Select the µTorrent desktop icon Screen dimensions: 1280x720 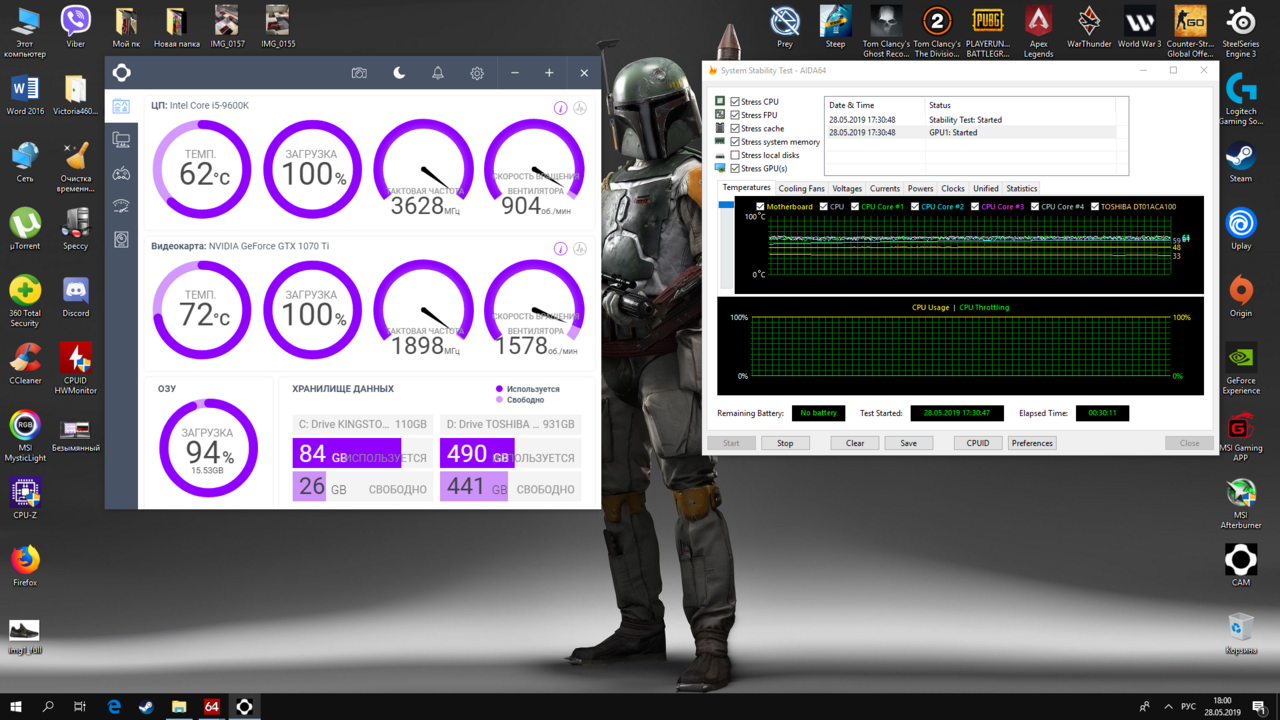[x=25, y=229]
